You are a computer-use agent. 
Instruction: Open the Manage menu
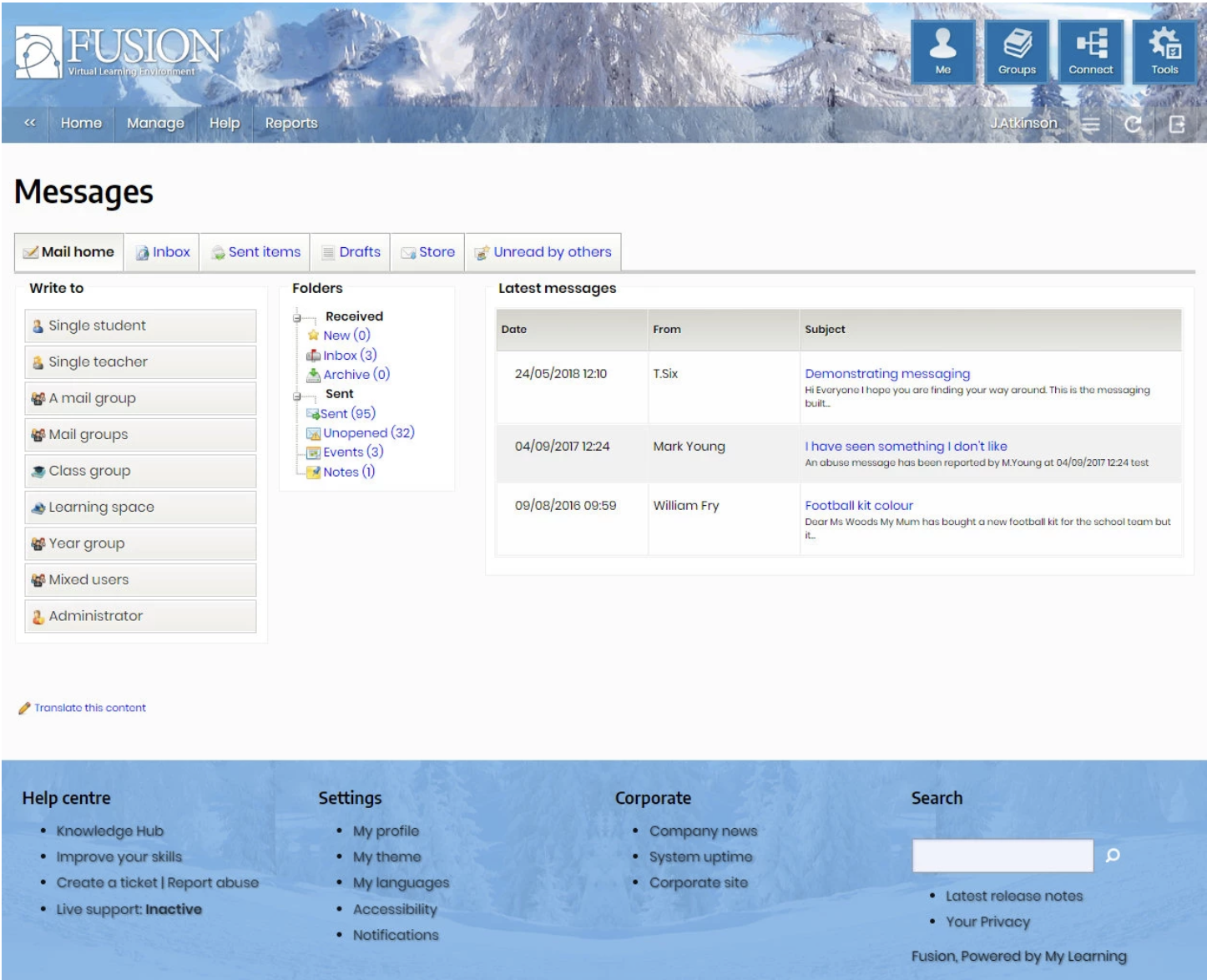pos(155,123)
